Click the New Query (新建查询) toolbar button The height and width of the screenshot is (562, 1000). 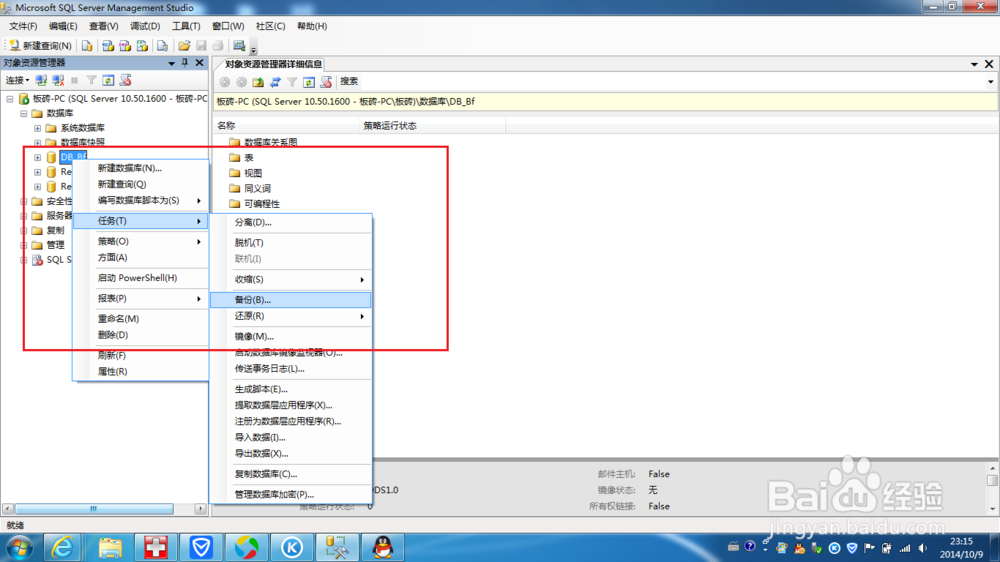[40, 45]
